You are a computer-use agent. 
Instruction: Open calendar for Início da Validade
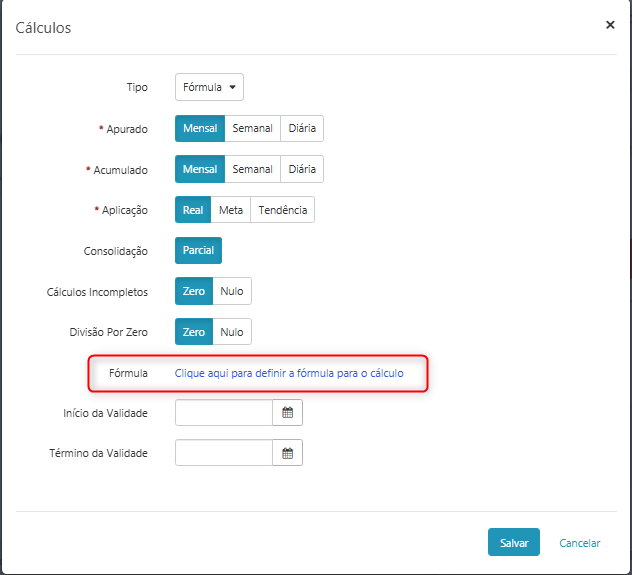[x=287, y=413]
